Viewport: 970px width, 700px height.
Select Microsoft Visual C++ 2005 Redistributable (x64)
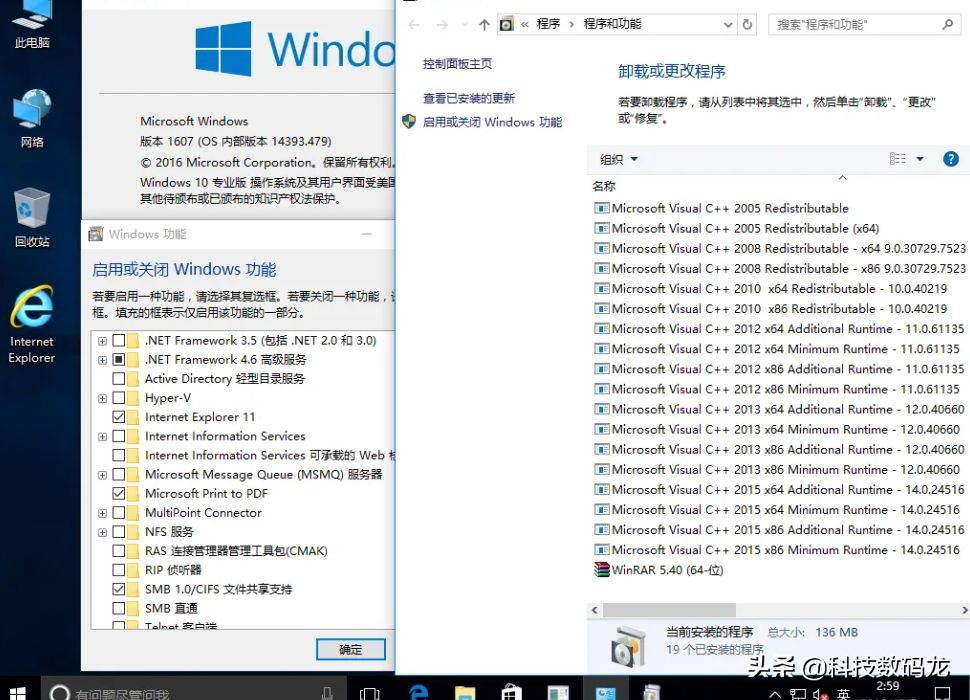(736, 228)
